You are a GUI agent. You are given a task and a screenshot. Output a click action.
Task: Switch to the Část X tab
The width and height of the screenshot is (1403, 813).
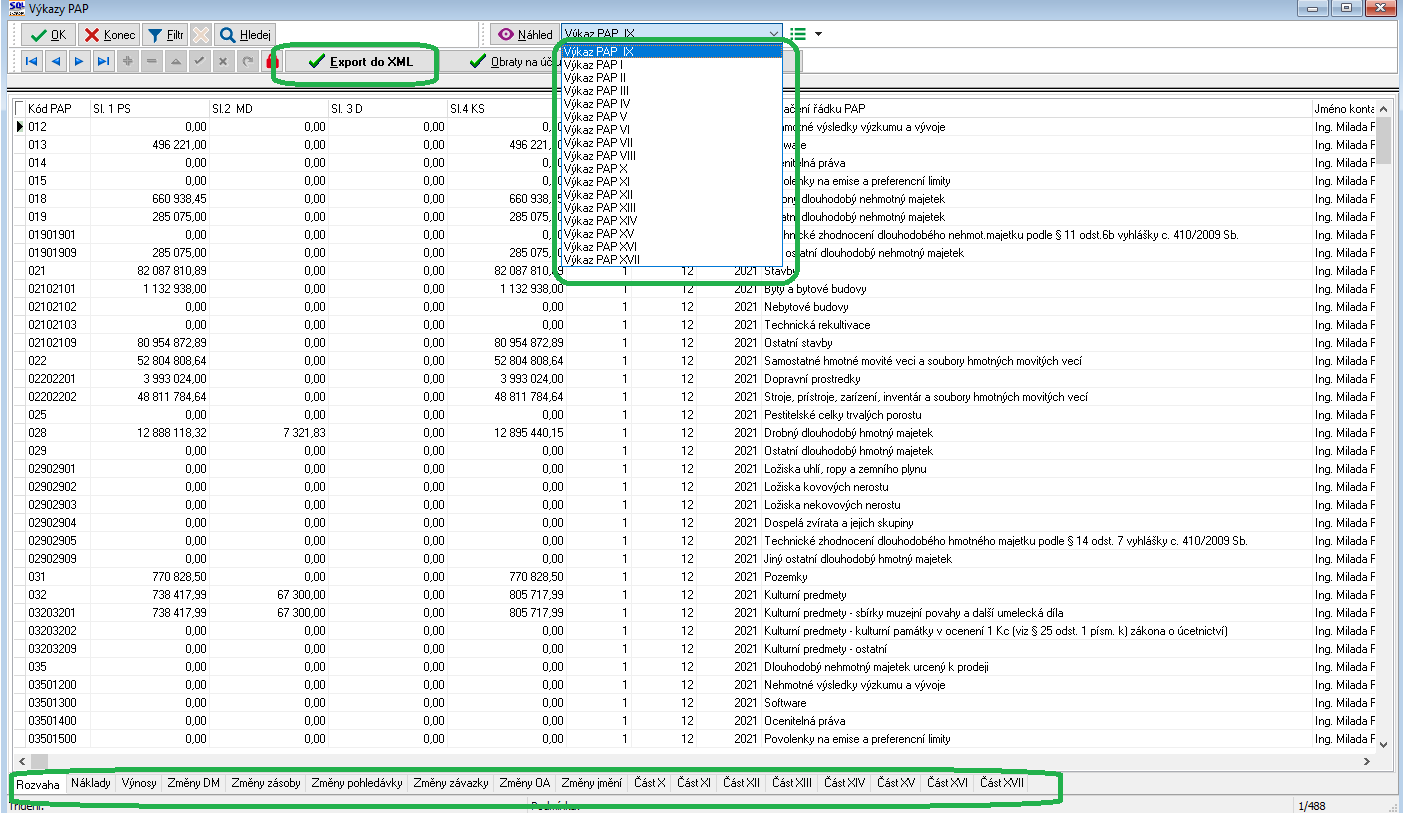pos(650,783)
